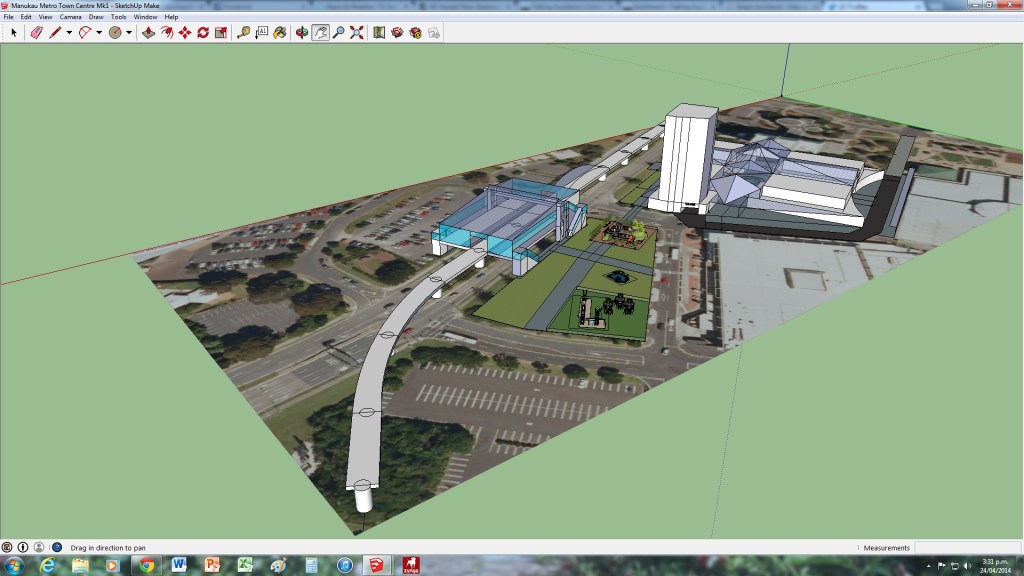The image size is (1024, 576).
Task: Select the Tape Measure tool
Action: (243, 33)
